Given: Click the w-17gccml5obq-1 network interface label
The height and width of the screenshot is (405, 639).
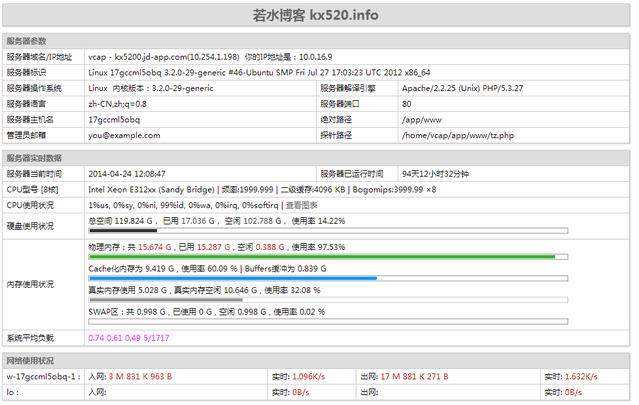Looking at the screenshot, I should pos(42,376).
